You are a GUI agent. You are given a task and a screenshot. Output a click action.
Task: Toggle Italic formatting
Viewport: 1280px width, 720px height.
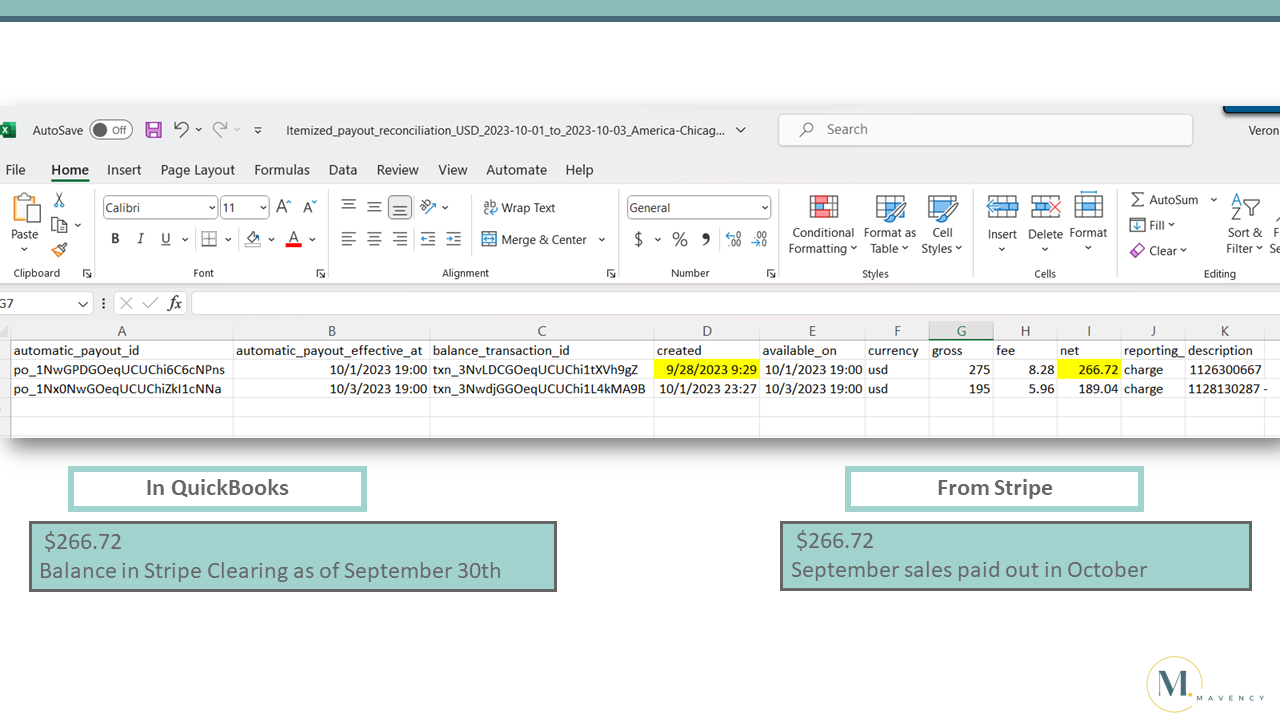pos(140,239)
